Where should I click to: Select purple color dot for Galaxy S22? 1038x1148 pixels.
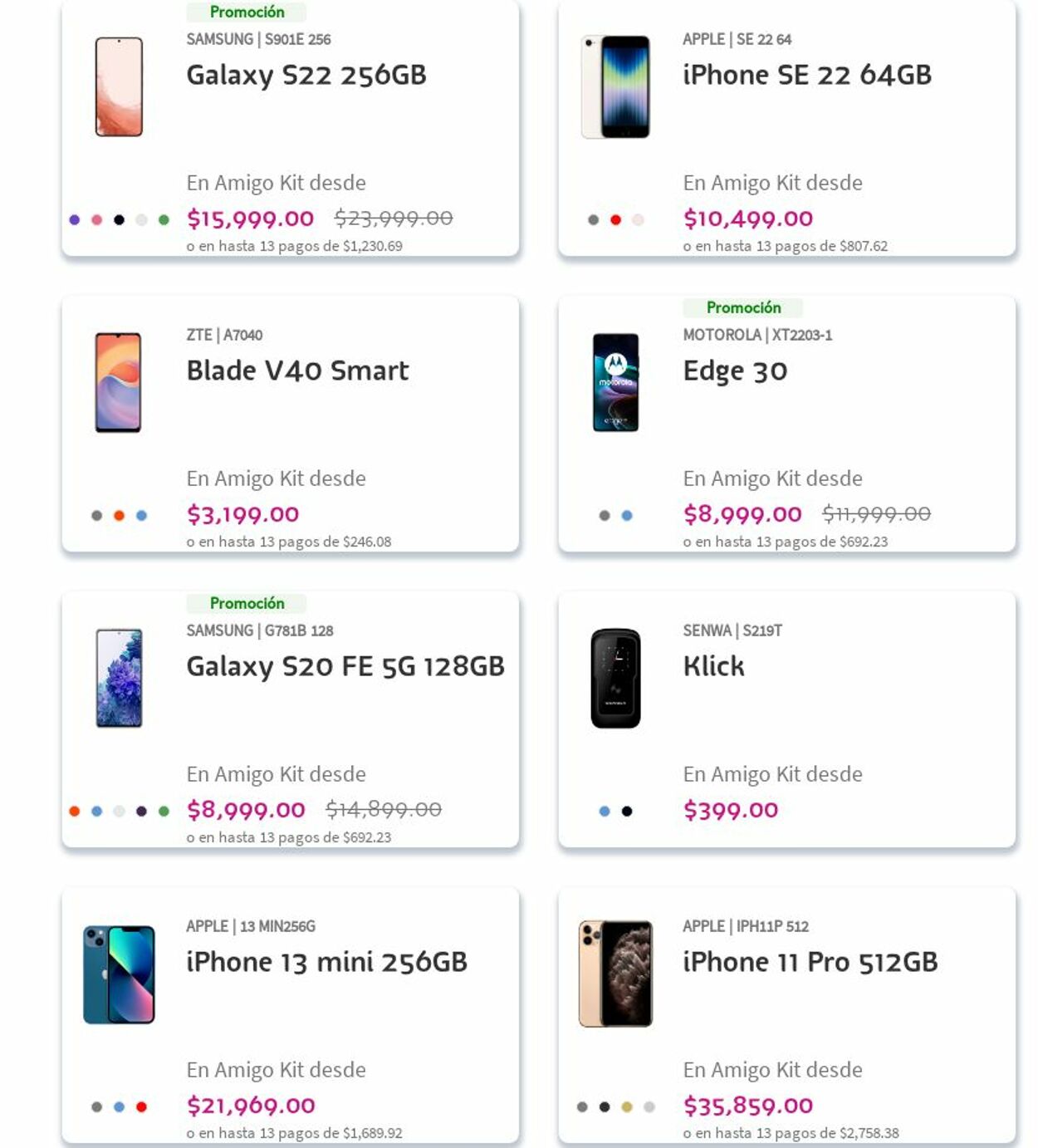[x=75, y=220]
